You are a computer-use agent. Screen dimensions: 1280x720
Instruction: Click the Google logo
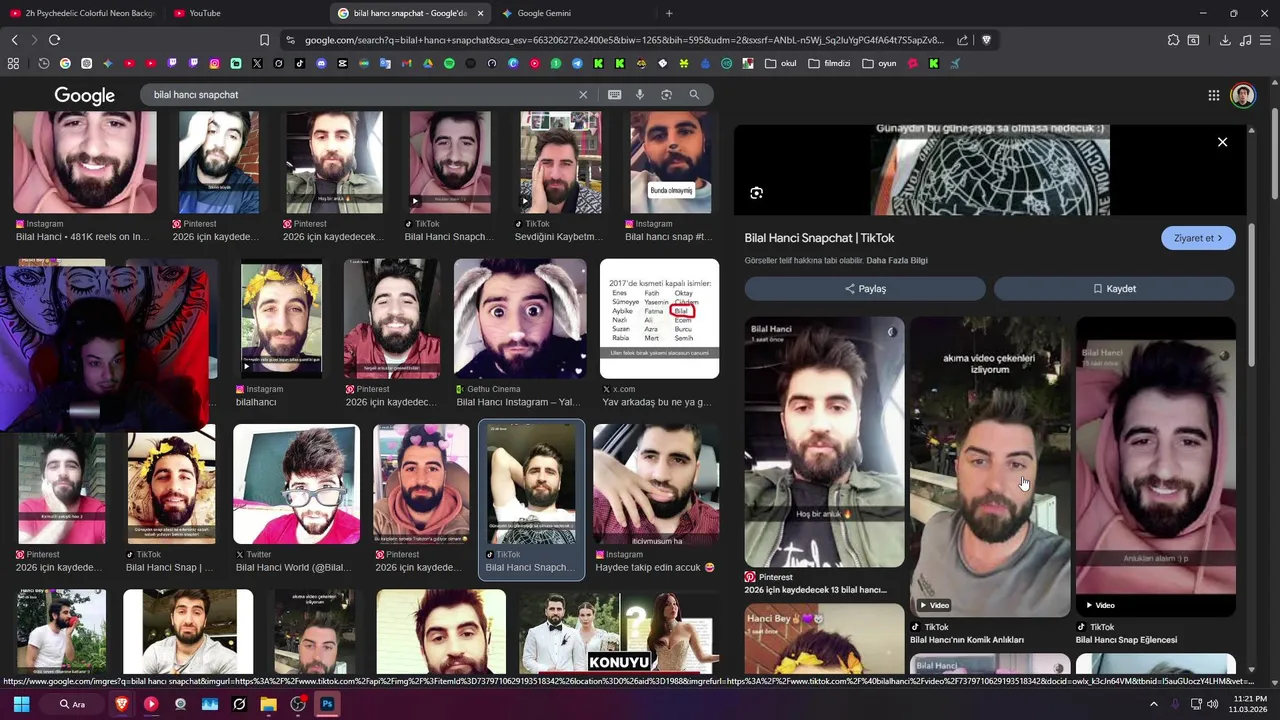(85, 95)
